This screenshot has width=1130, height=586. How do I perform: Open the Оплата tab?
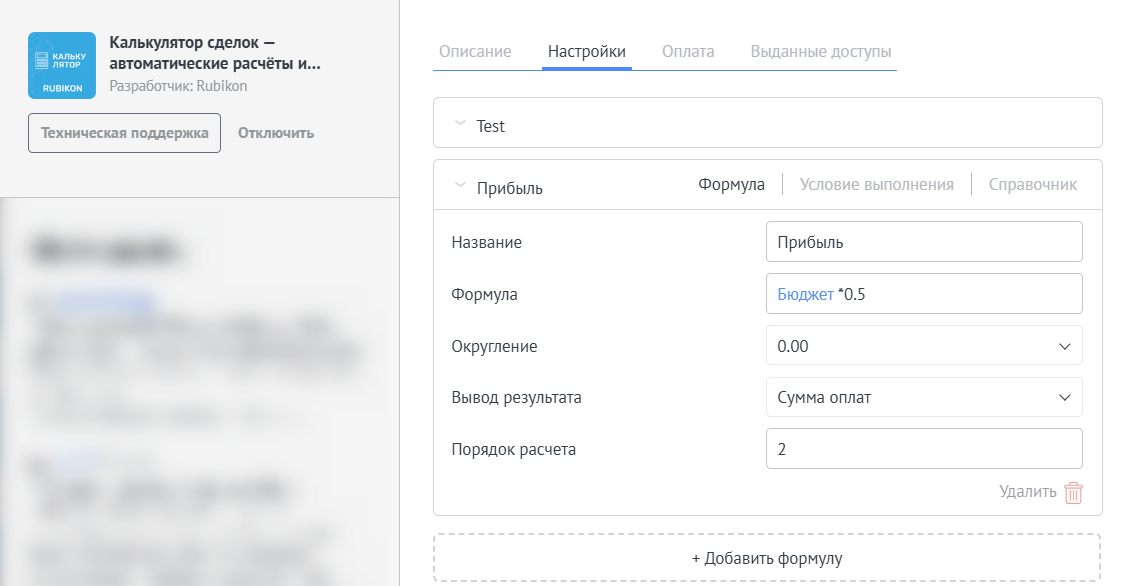tap(688, 51)
